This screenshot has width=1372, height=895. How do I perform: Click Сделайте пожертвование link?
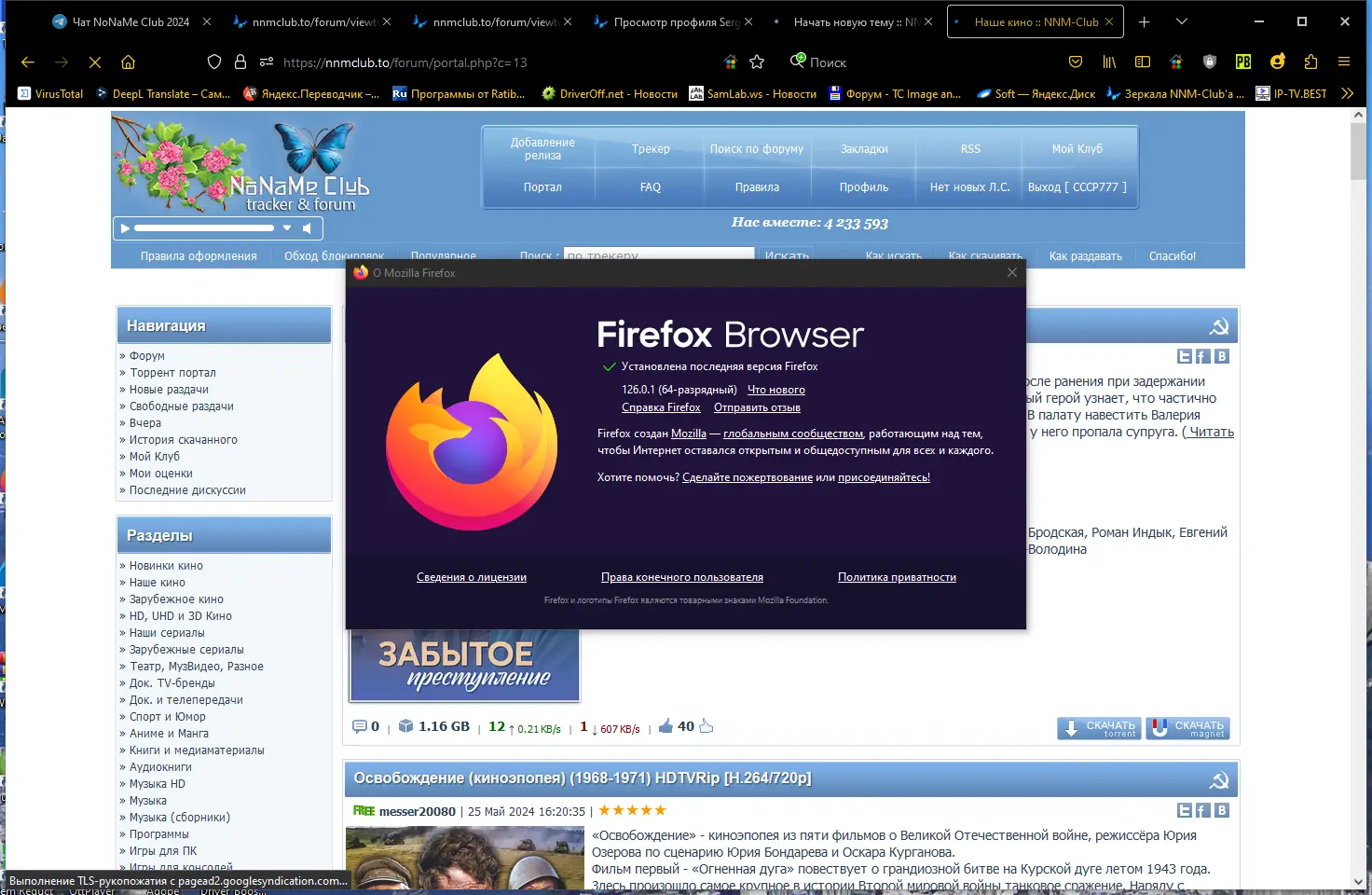click(x=748, y=477)
